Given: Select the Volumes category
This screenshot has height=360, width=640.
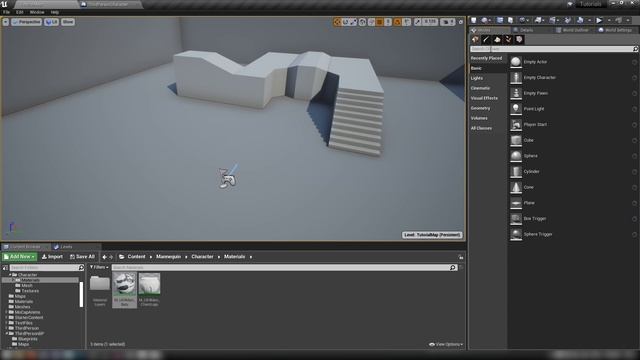Looking at the screenshot, I should (479, 118).
